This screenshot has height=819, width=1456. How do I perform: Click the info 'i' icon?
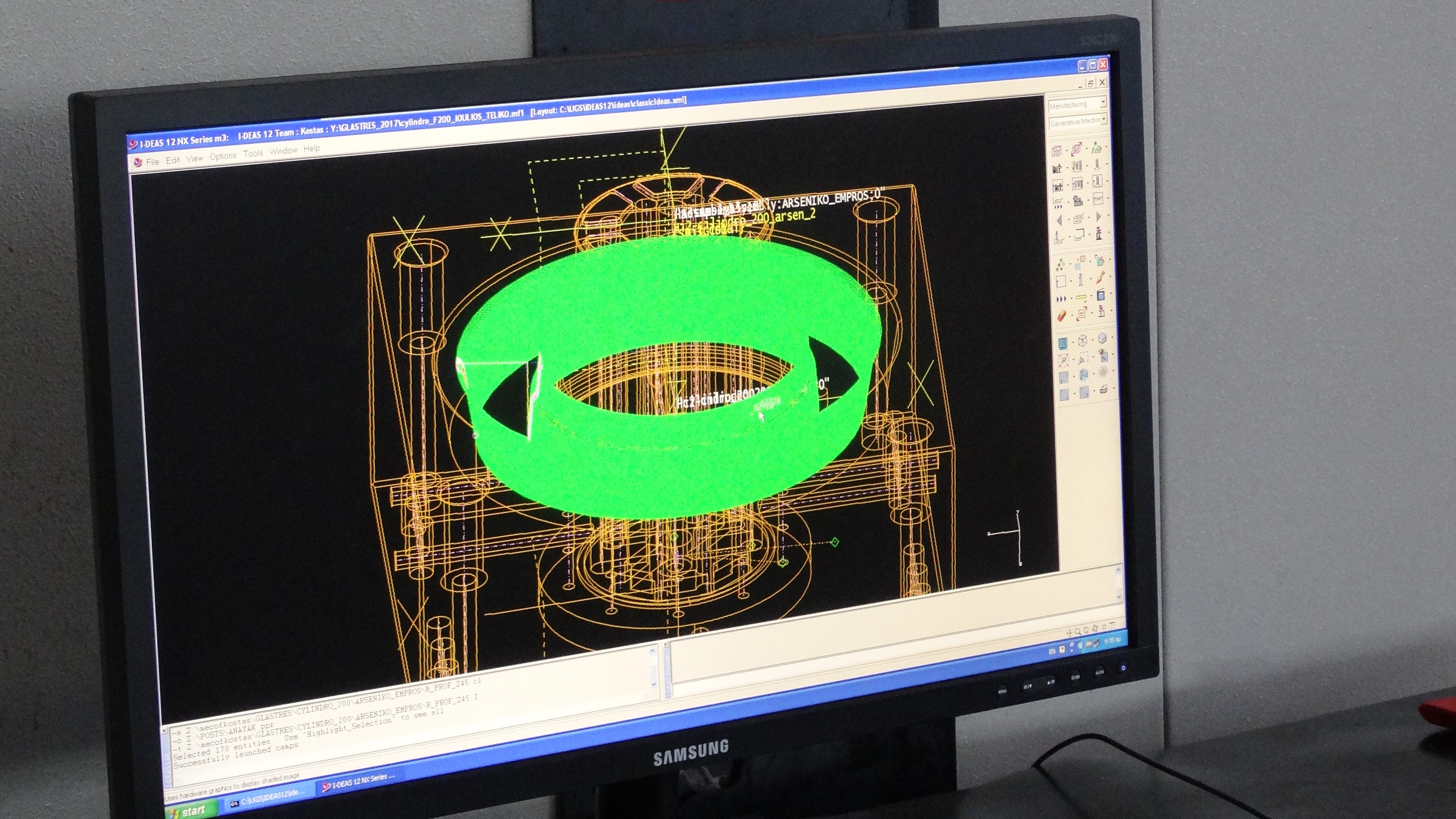pos(1081,279)
